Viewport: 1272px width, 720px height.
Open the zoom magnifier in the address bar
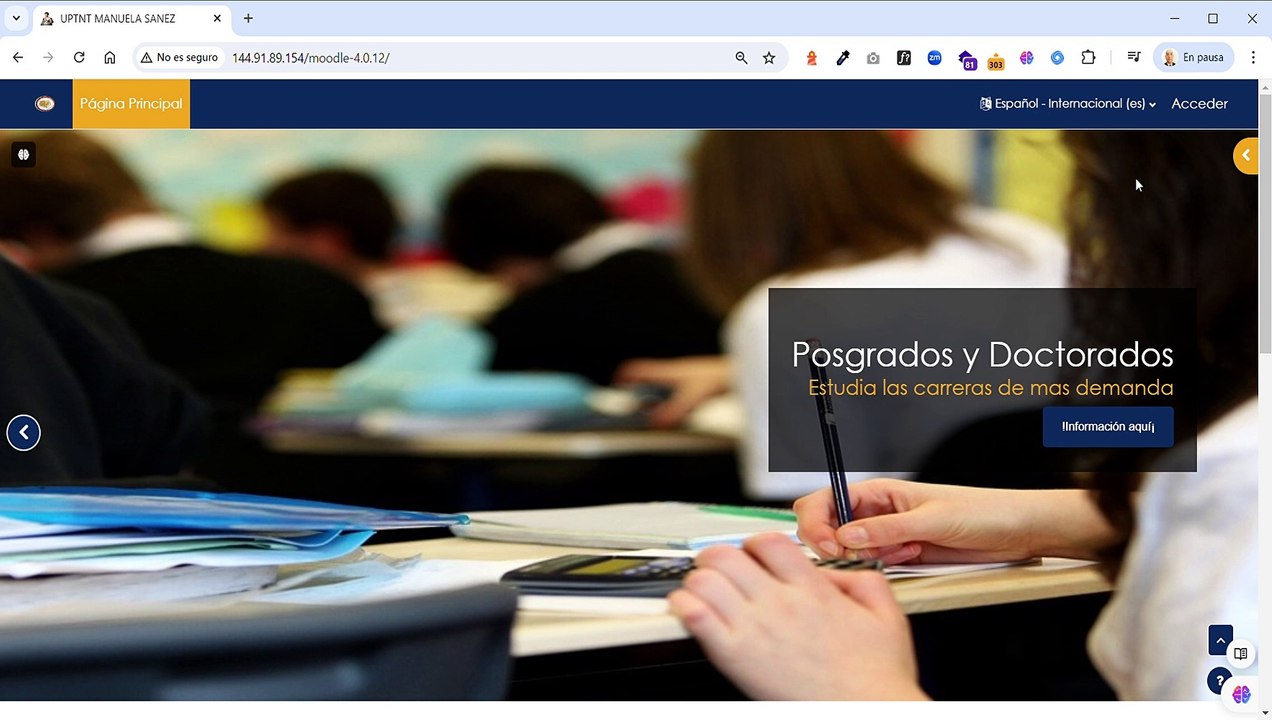741,58
